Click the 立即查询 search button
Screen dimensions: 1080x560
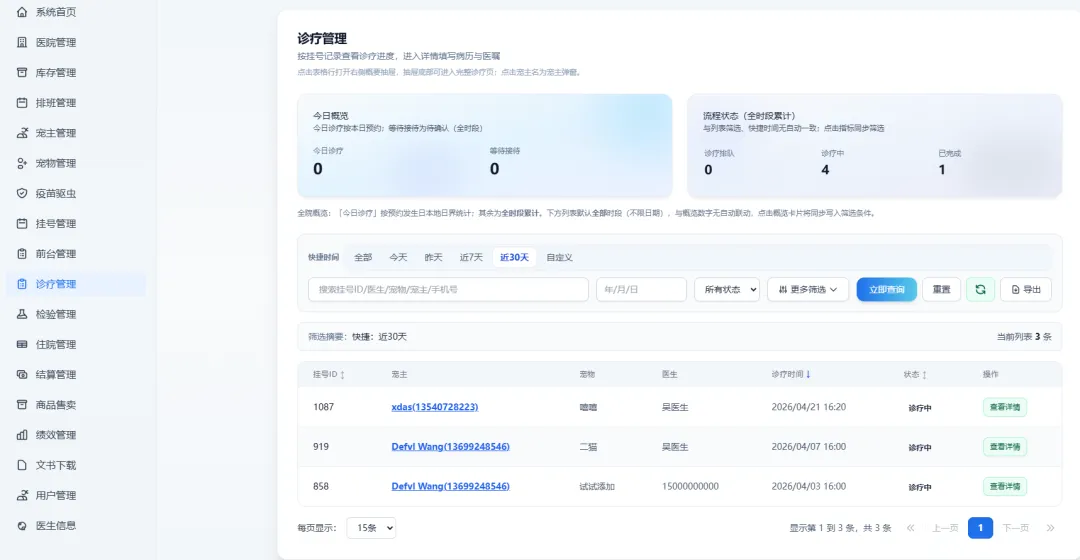click(x=886, y=289)
